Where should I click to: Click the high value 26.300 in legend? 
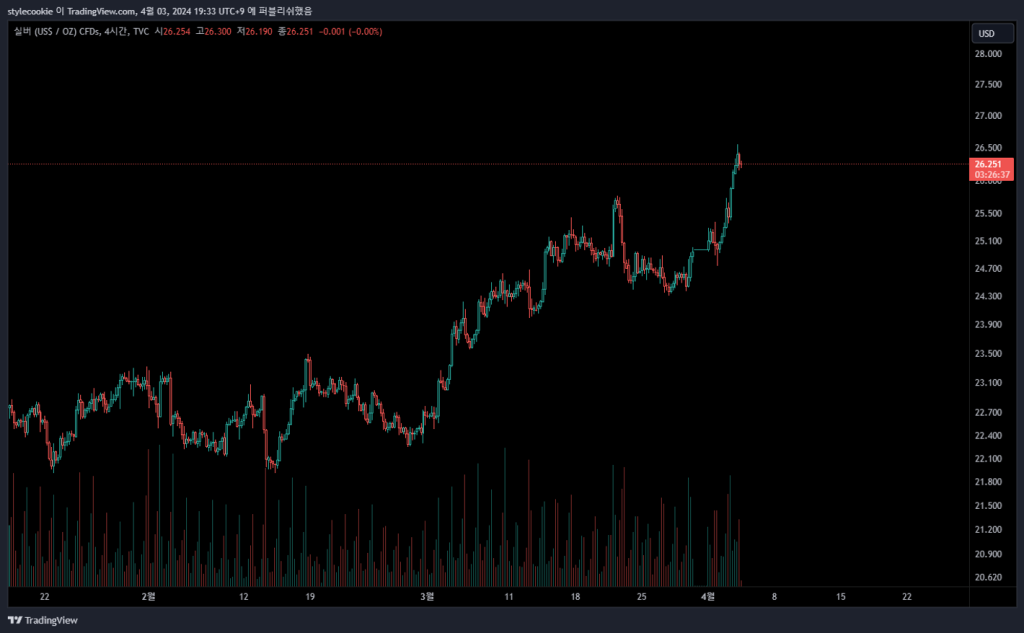pyautogui.click(x=217, y=32)
